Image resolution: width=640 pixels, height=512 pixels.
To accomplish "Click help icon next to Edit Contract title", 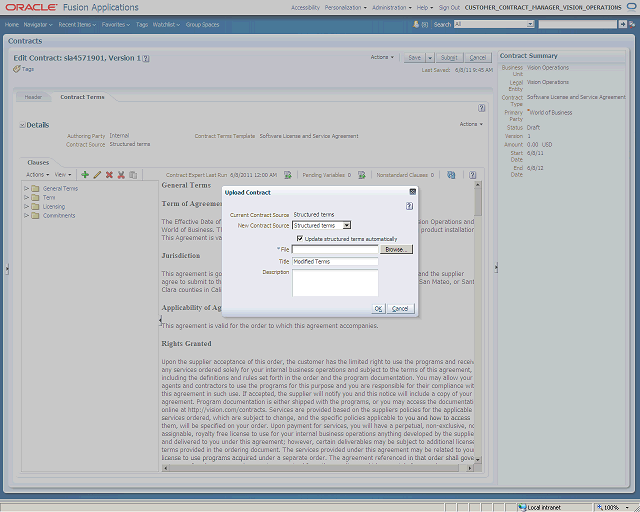I will (146, 58).
